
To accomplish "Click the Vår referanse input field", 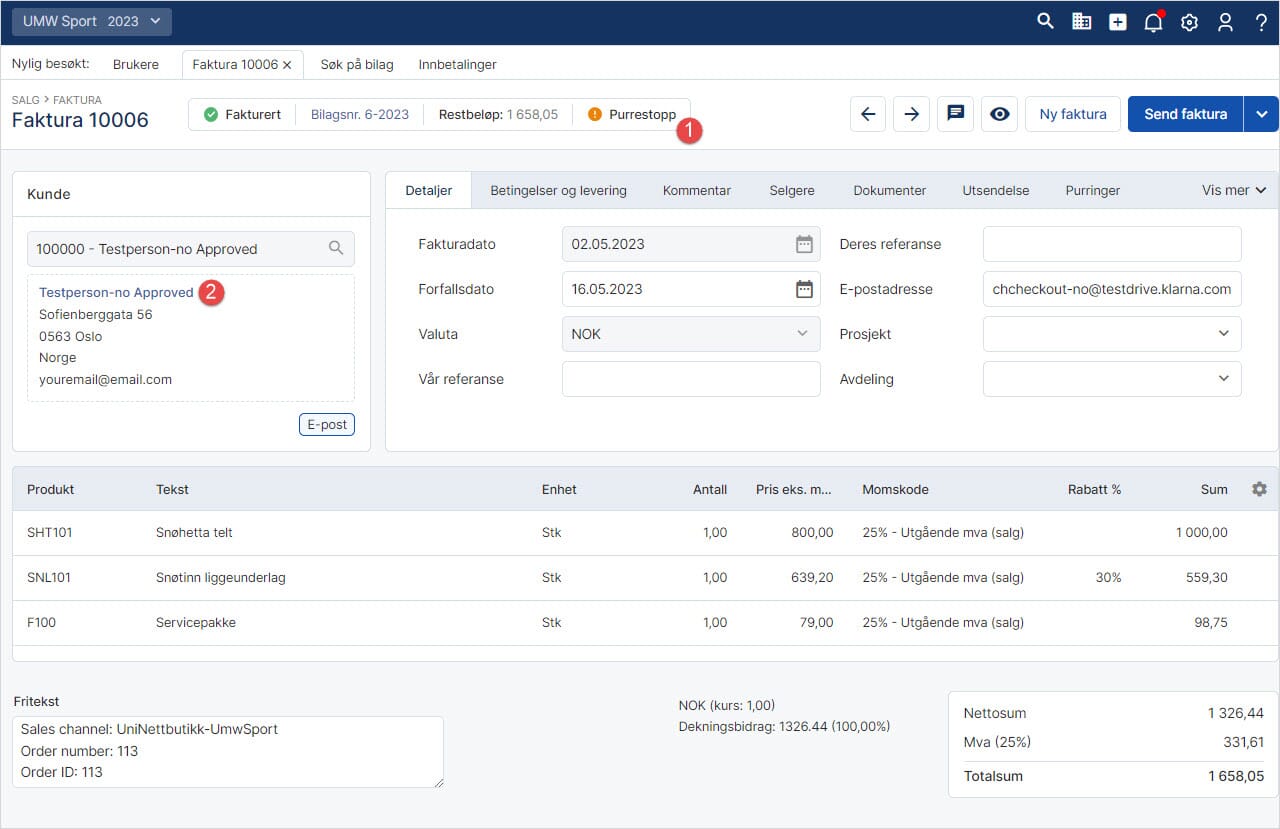I will (691, 379).
